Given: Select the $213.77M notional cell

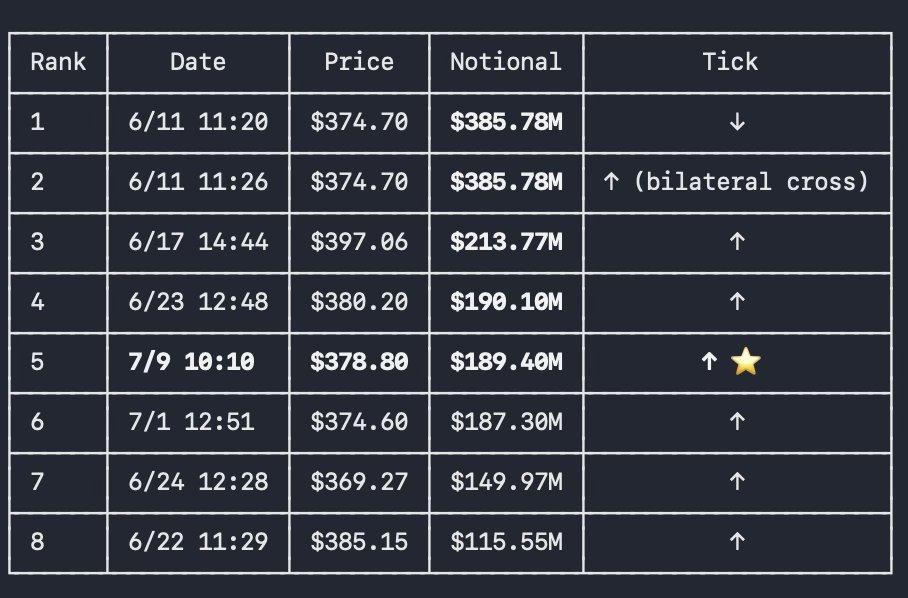Looking at the screenshot, I should 506,242.
